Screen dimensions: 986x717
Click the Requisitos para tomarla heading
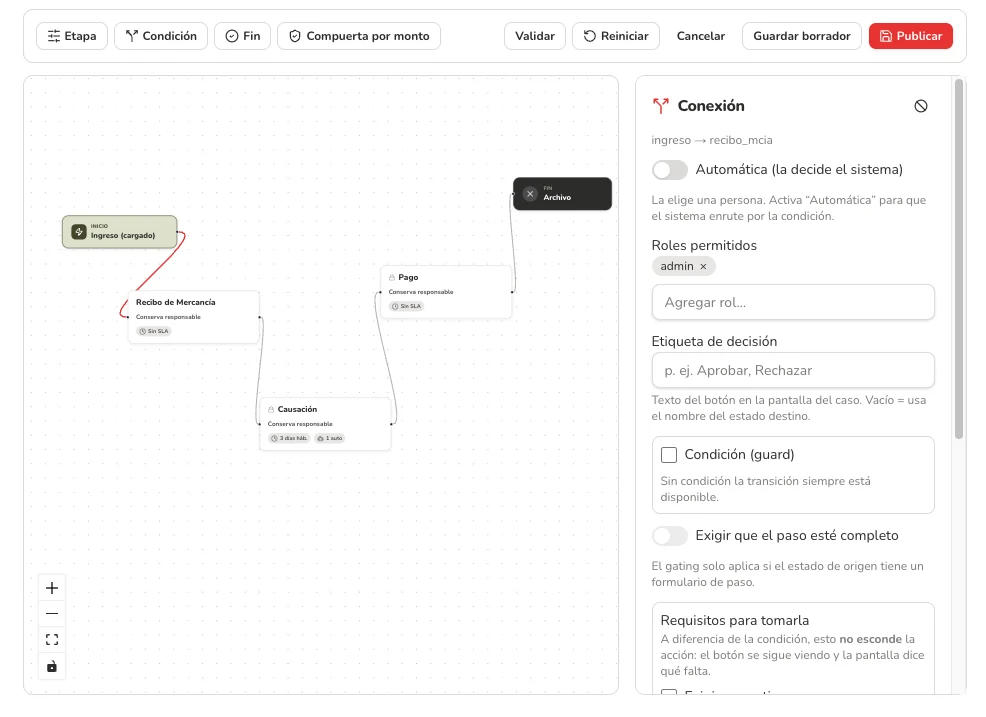coord(734,620)
